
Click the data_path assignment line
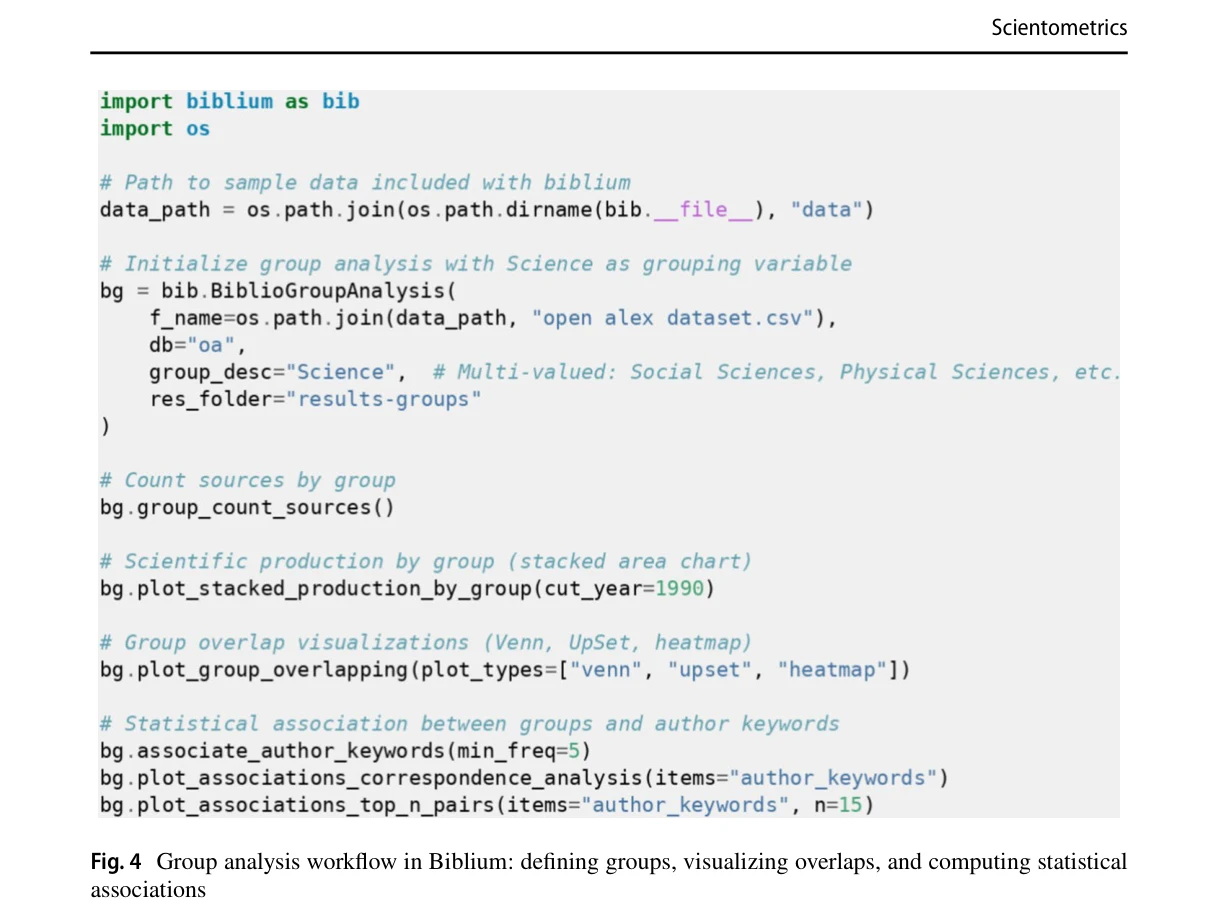point(487,210)
